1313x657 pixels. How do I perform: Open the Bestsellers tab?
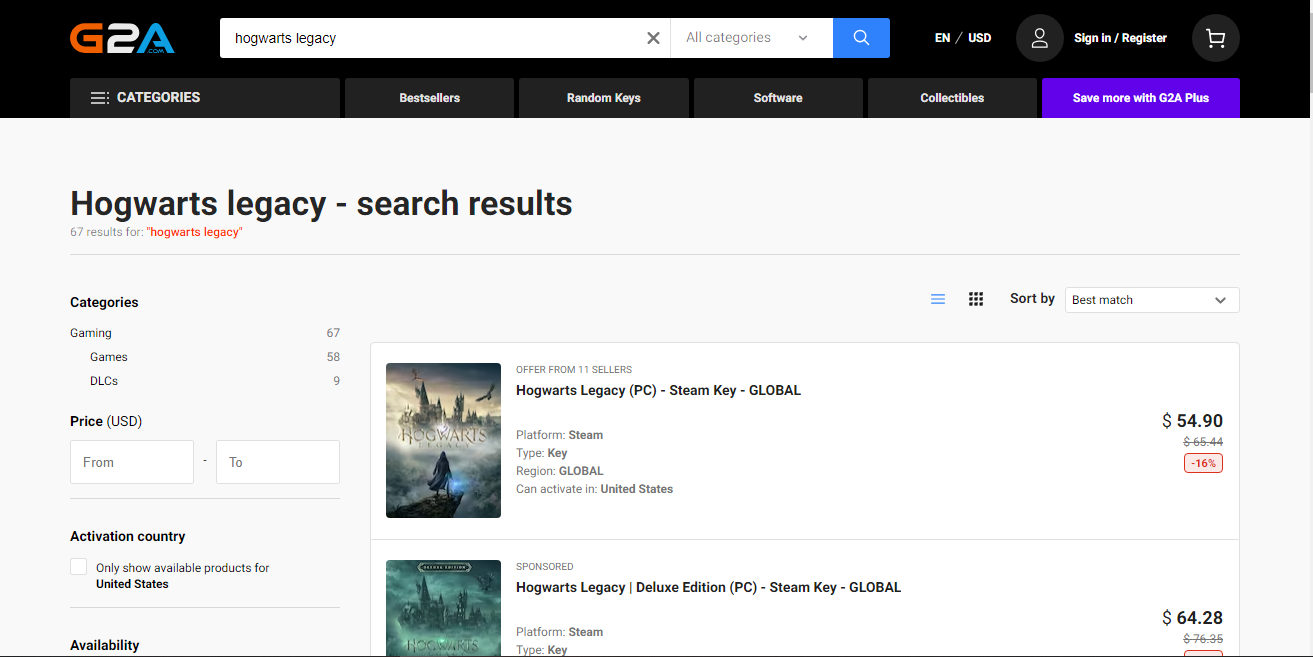429,98
